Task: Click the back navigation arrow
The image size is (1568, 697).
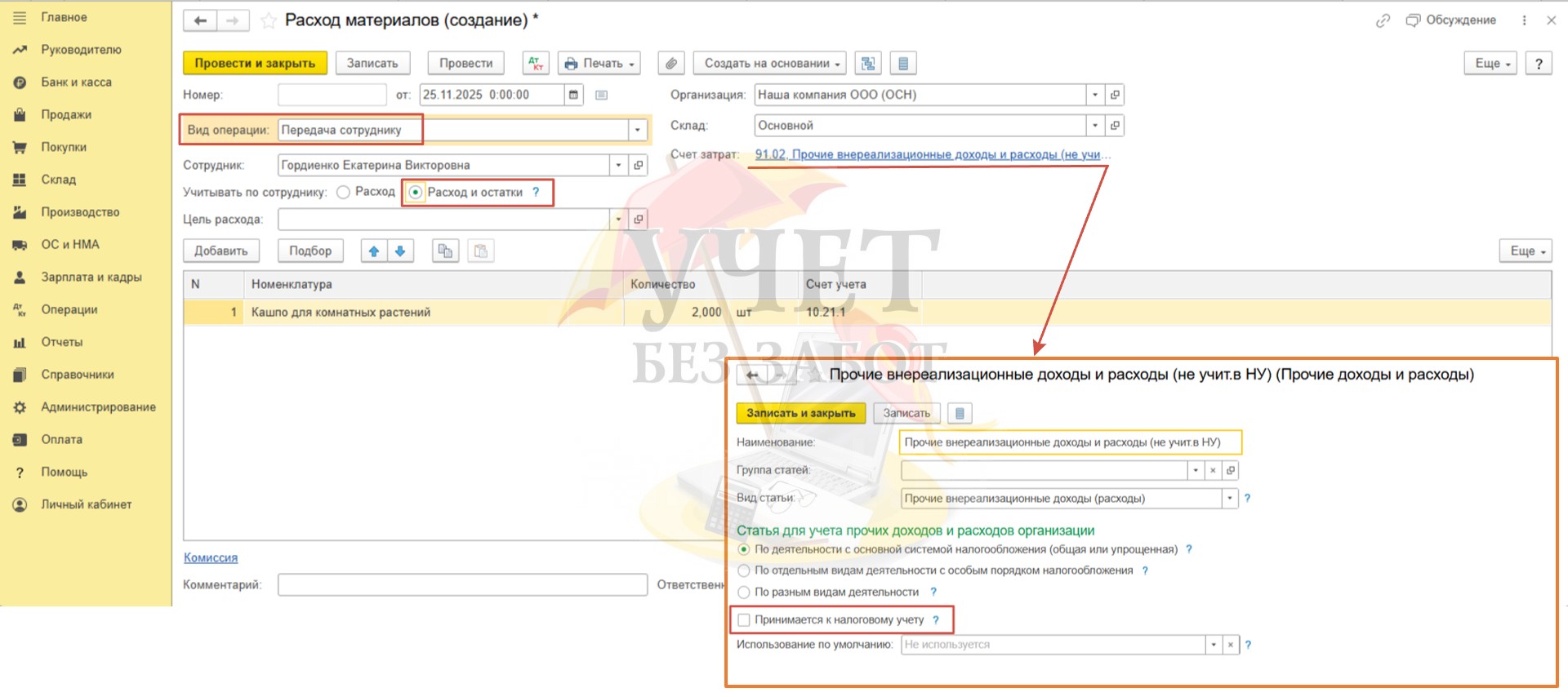Action: click(200, 21)
